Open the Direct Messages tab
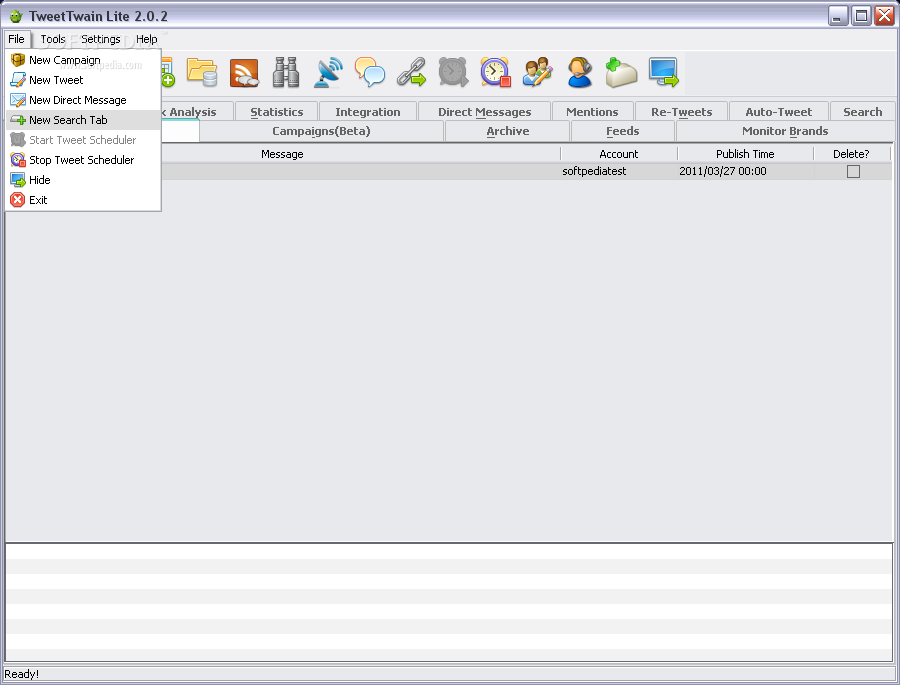The width and height of the screenshot is (900, 685). click(x=484, y=112)
